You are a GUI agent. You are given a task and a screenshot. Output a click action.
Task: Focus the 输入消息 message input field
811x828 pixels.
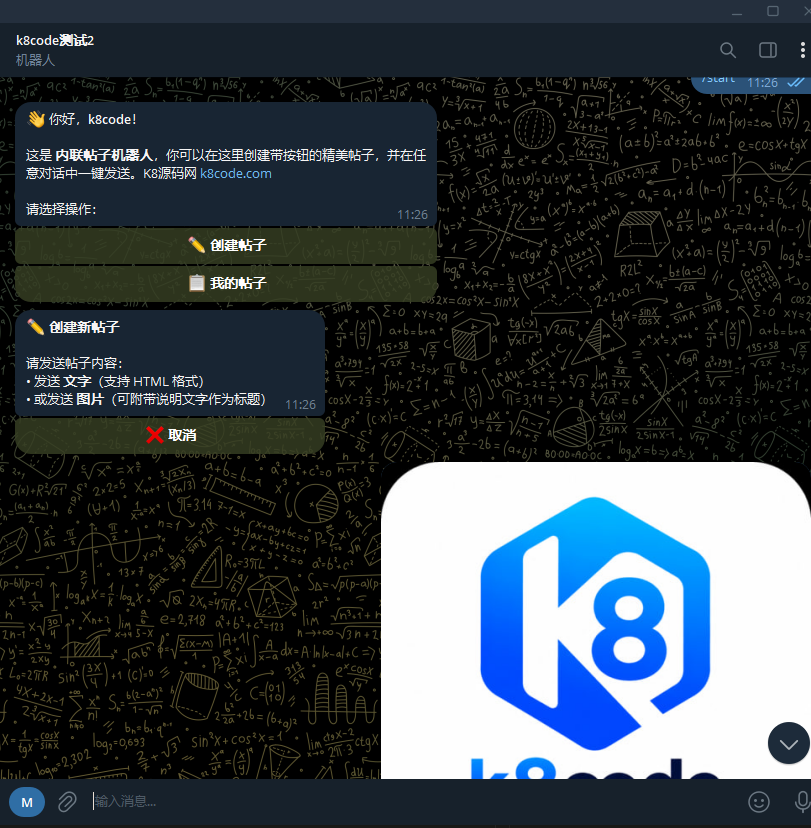click(x=412, y=802)
